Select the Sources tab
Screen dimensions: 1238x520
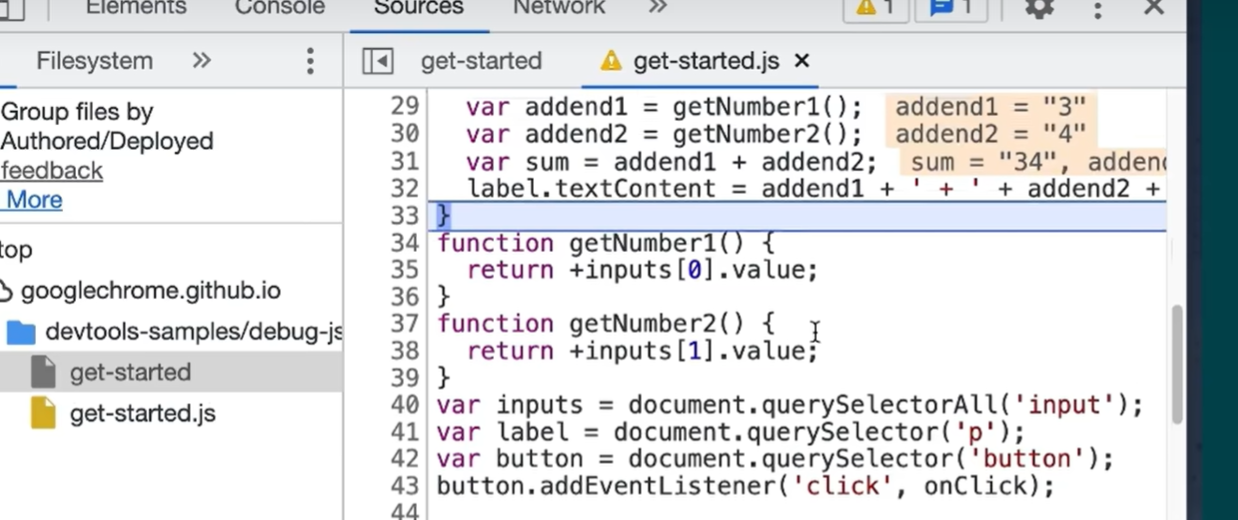418,8
